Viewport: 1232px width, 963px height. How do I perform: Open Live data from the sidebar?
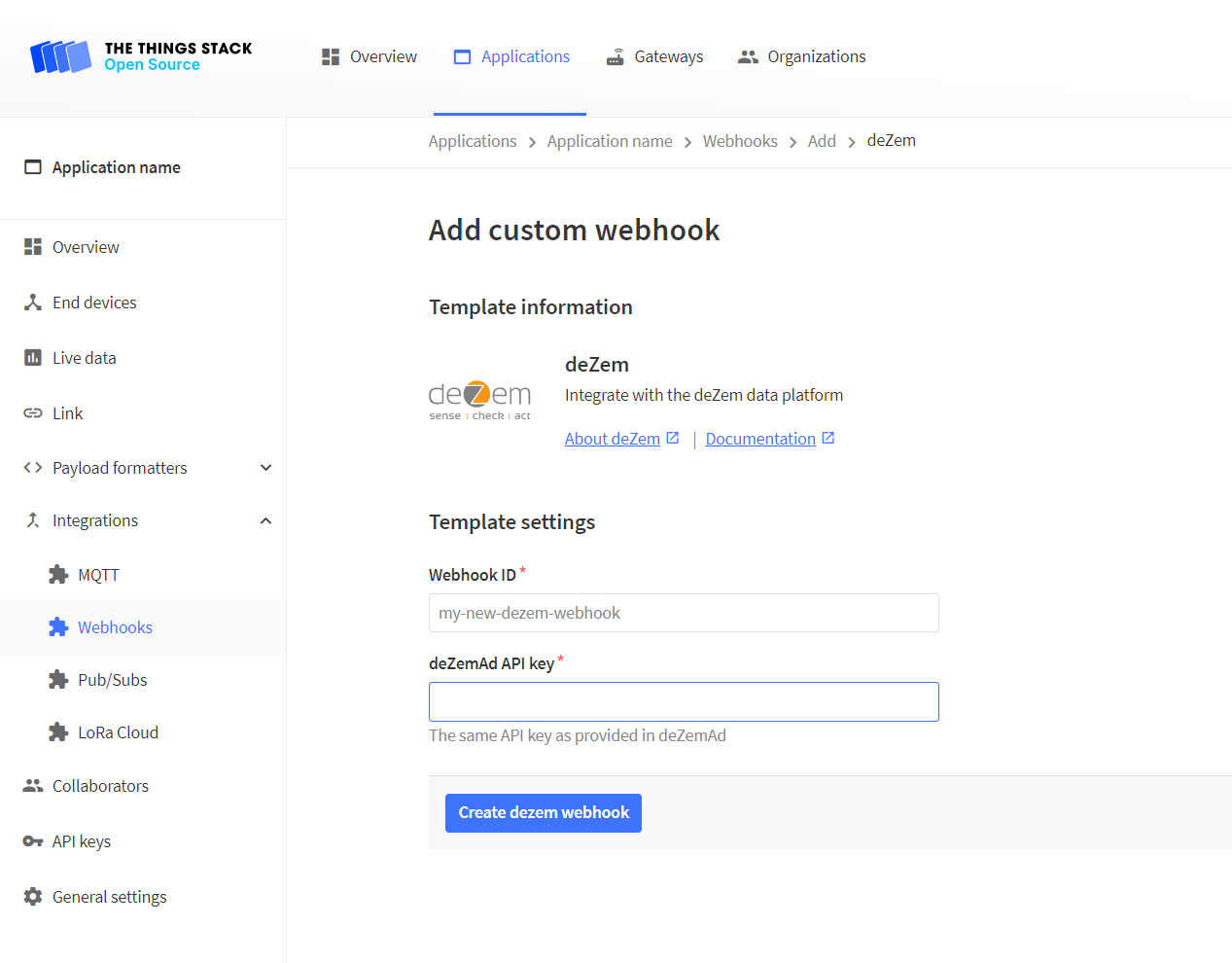82,357
